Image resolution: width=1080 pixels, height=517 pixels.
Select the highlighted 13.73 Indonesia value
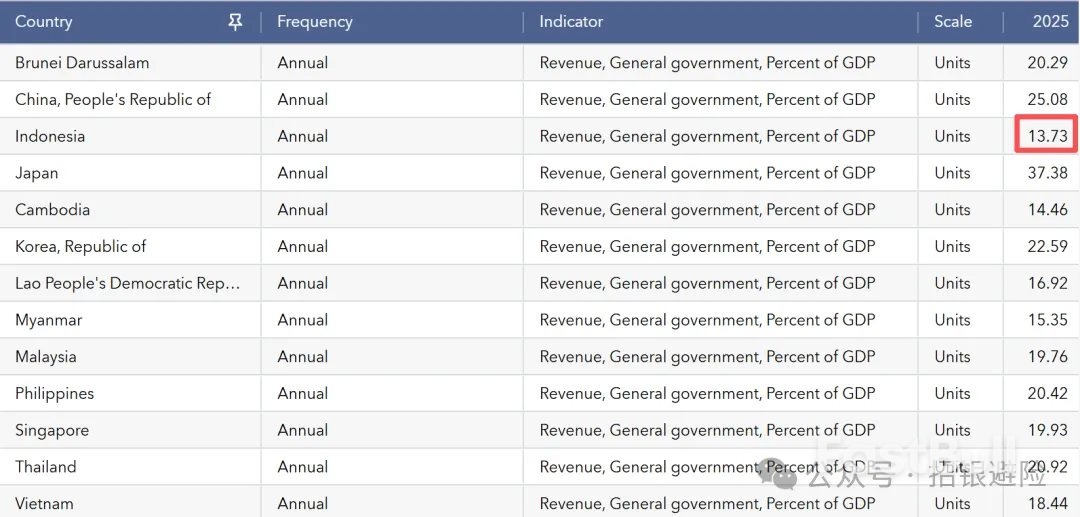point(1047,136)
